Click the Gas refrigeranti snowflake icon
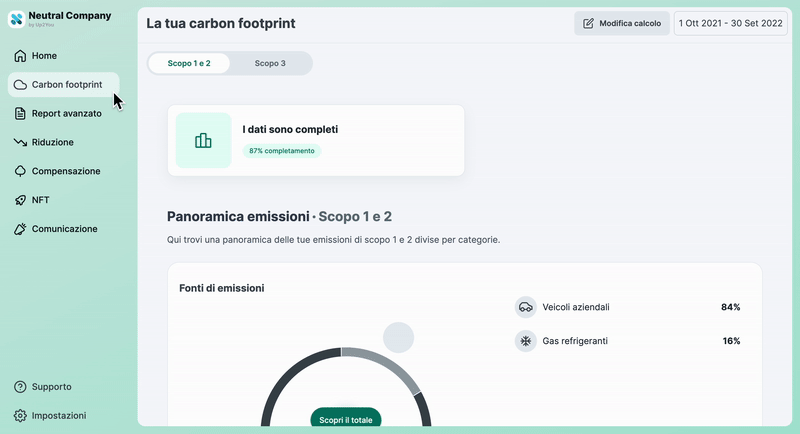This screenshot has height=434, width=800. pyautogui.click(x=525, y=341)
